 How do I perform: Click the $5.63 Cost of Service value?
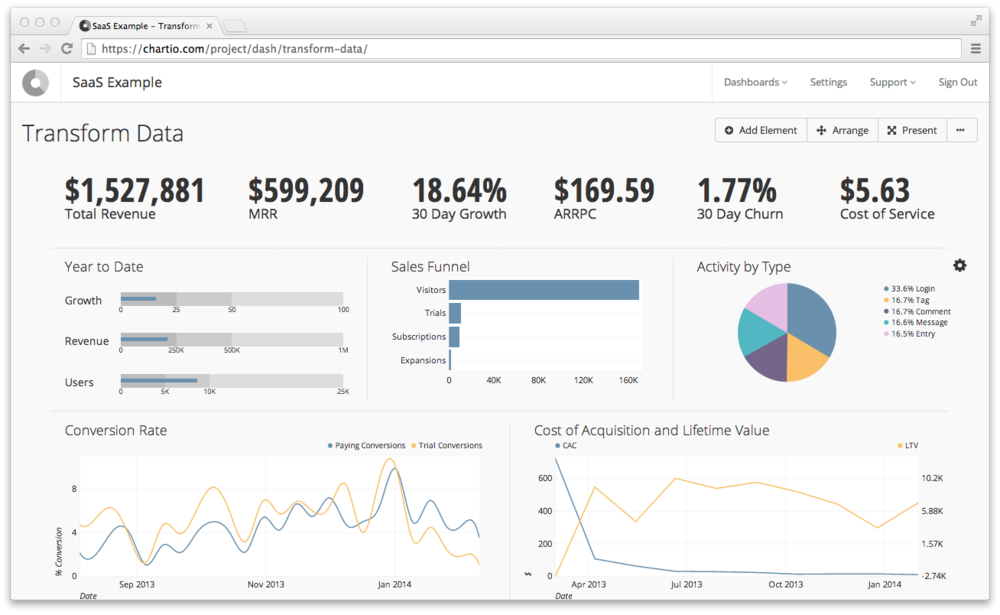(x=874, y=191)
